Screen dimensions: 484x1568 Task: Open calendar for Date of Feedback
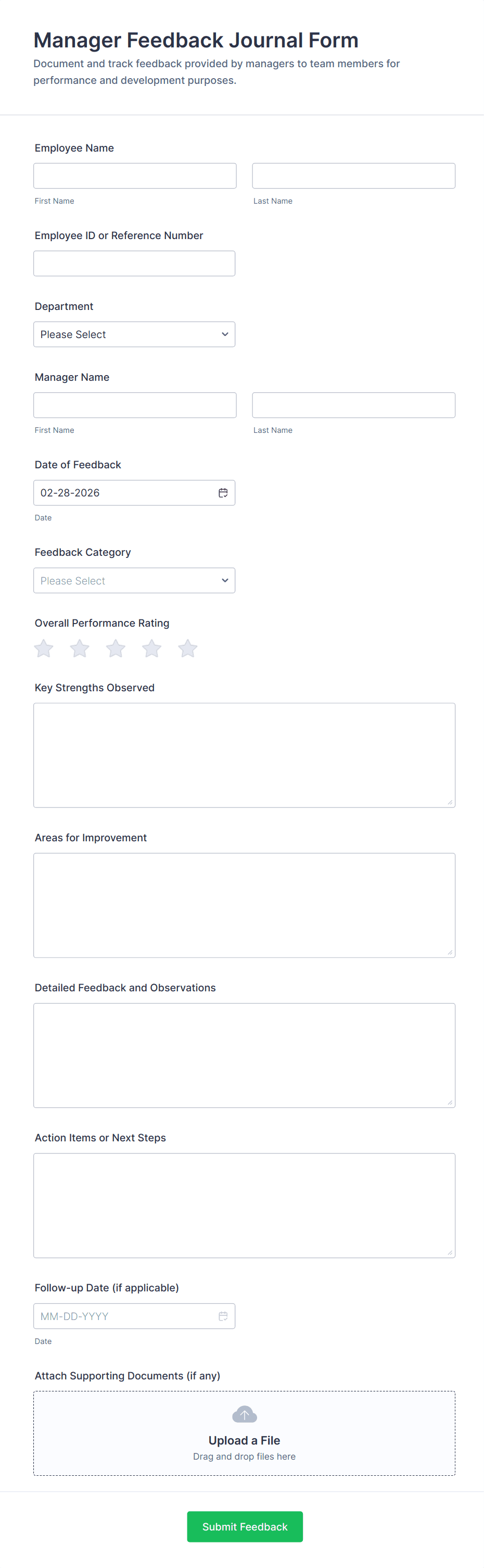tap(223, 493)
